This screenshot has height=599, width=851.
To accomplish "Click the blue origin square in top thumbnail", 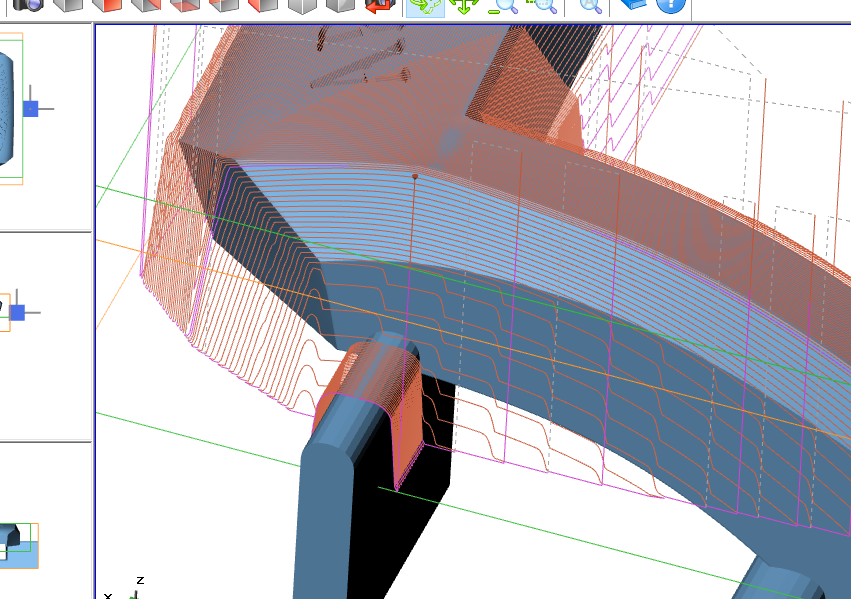I will 30,108.
